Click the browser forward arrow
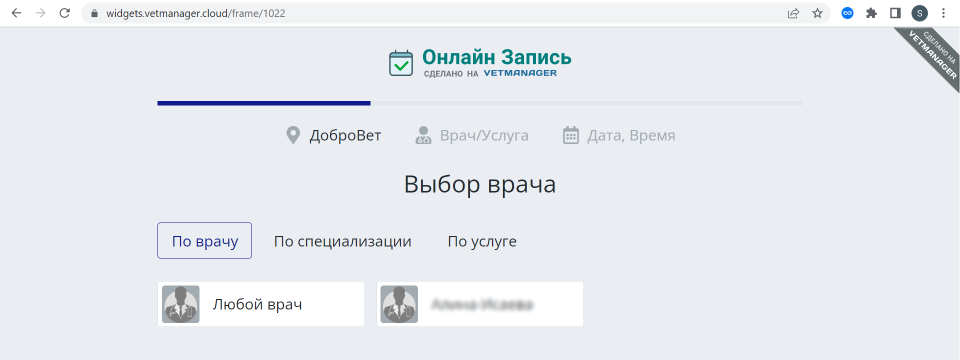Image resolution: width=960 pixels, height=360 pixels. coord(40,13)
